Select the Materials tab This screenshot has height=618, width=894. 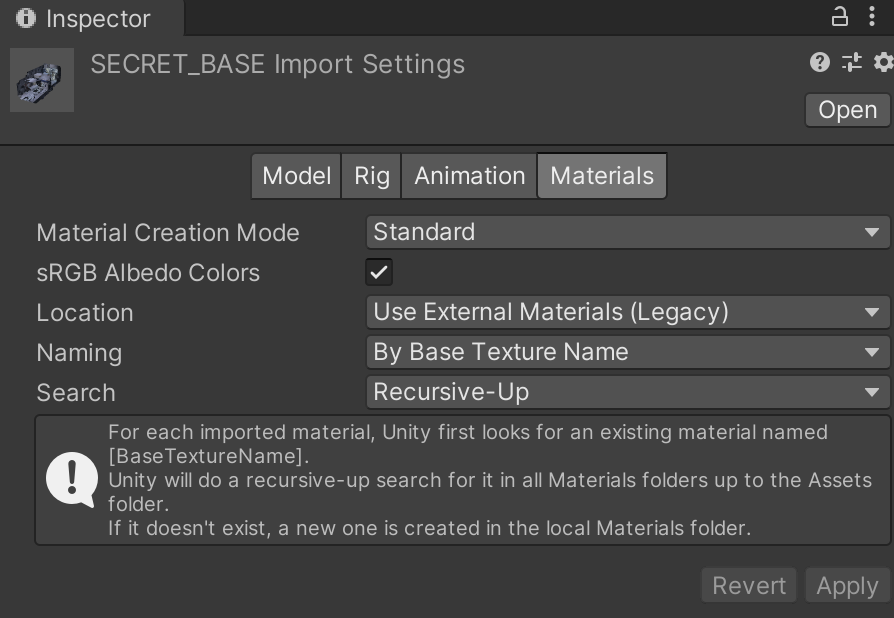point(602,176)
